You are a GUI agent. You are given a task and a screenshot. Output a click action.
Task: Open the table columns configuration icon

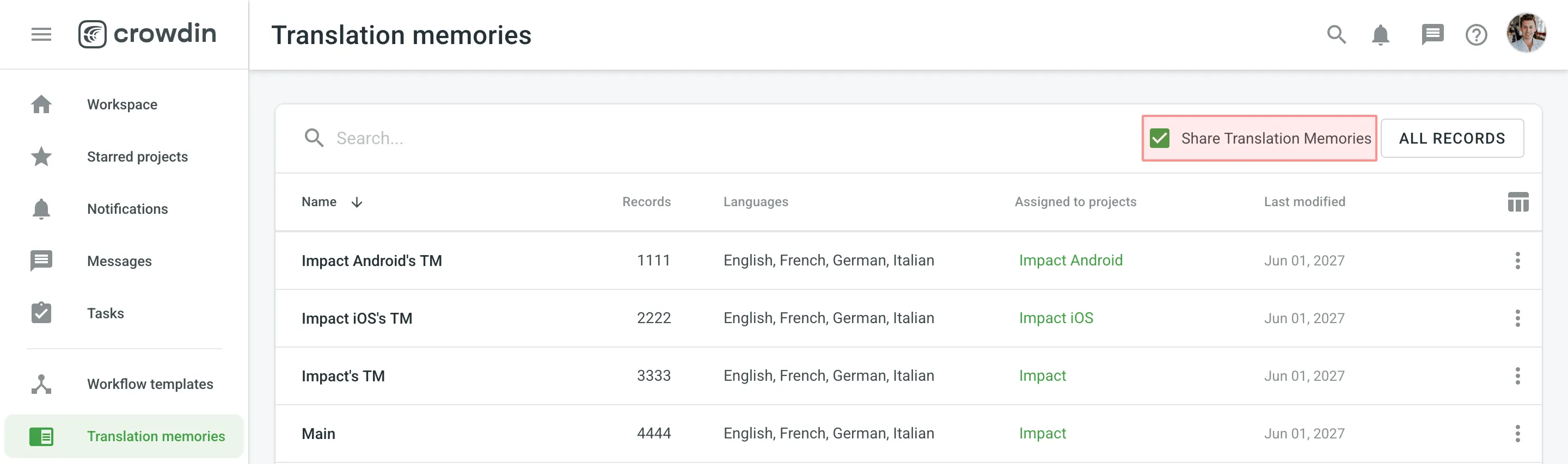(1517, 202)
